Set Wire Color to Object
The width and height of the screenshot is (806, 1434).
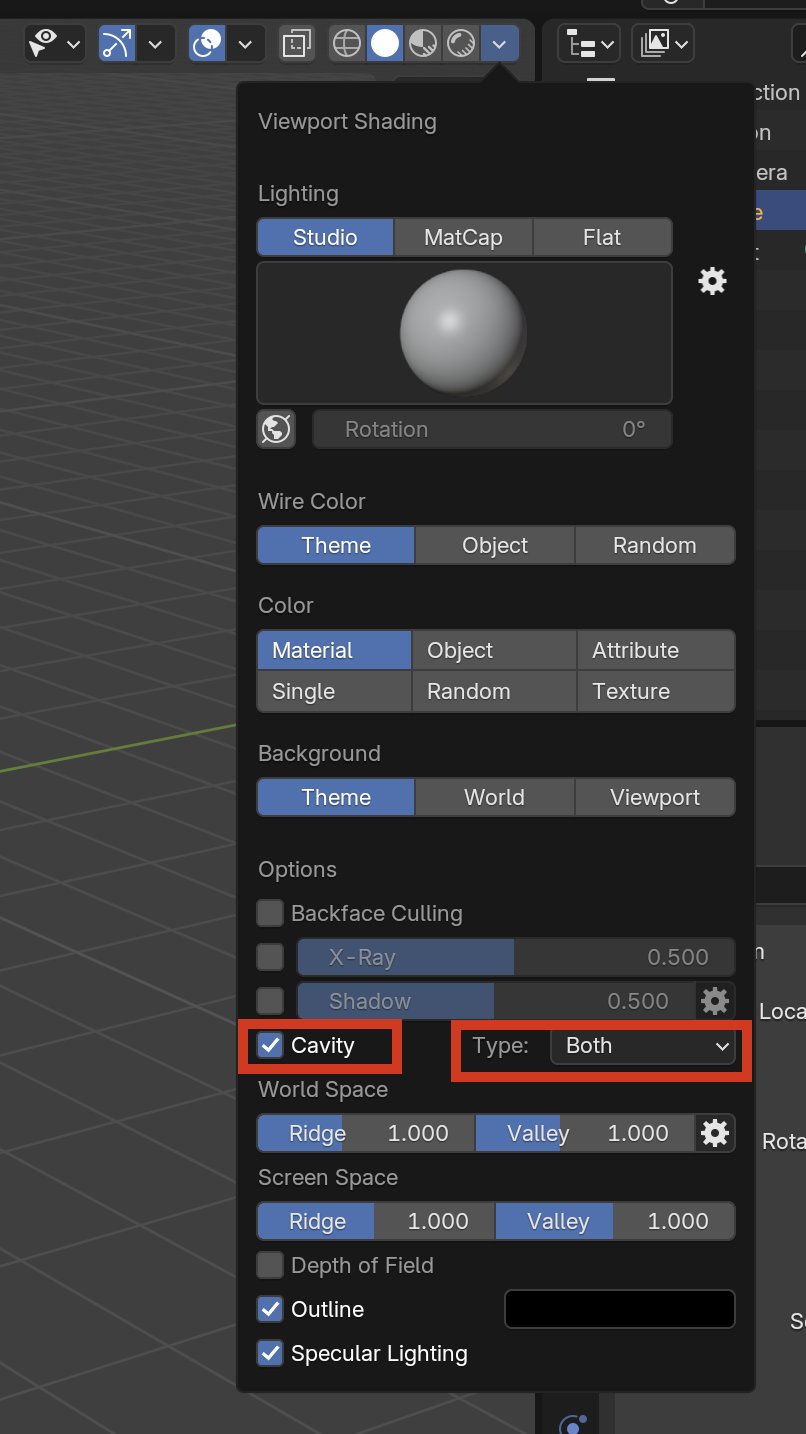[495, 545]
